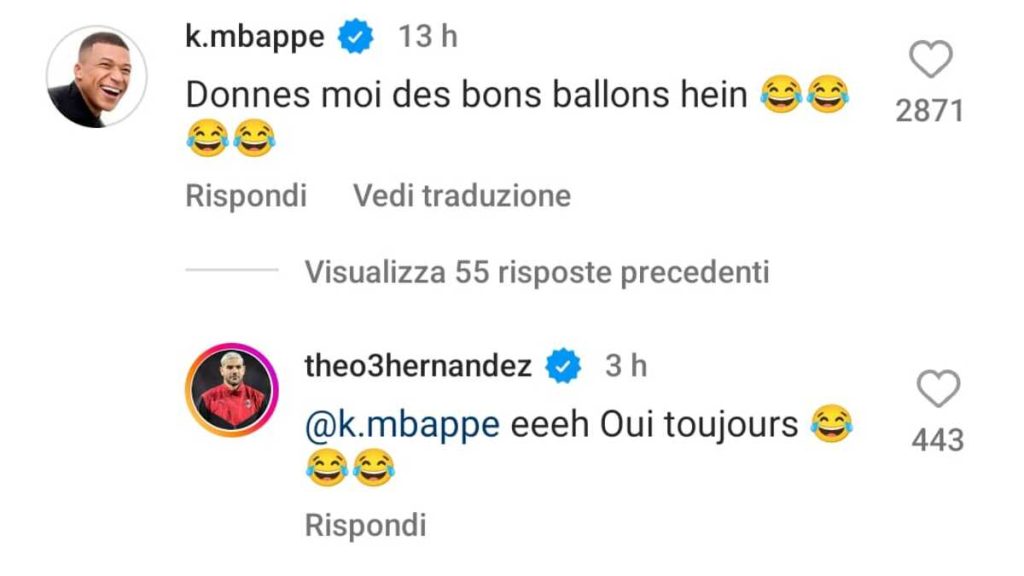Click the verified badge next to k.mbappe
The image size is (1024, 576).
pos(355,37)
